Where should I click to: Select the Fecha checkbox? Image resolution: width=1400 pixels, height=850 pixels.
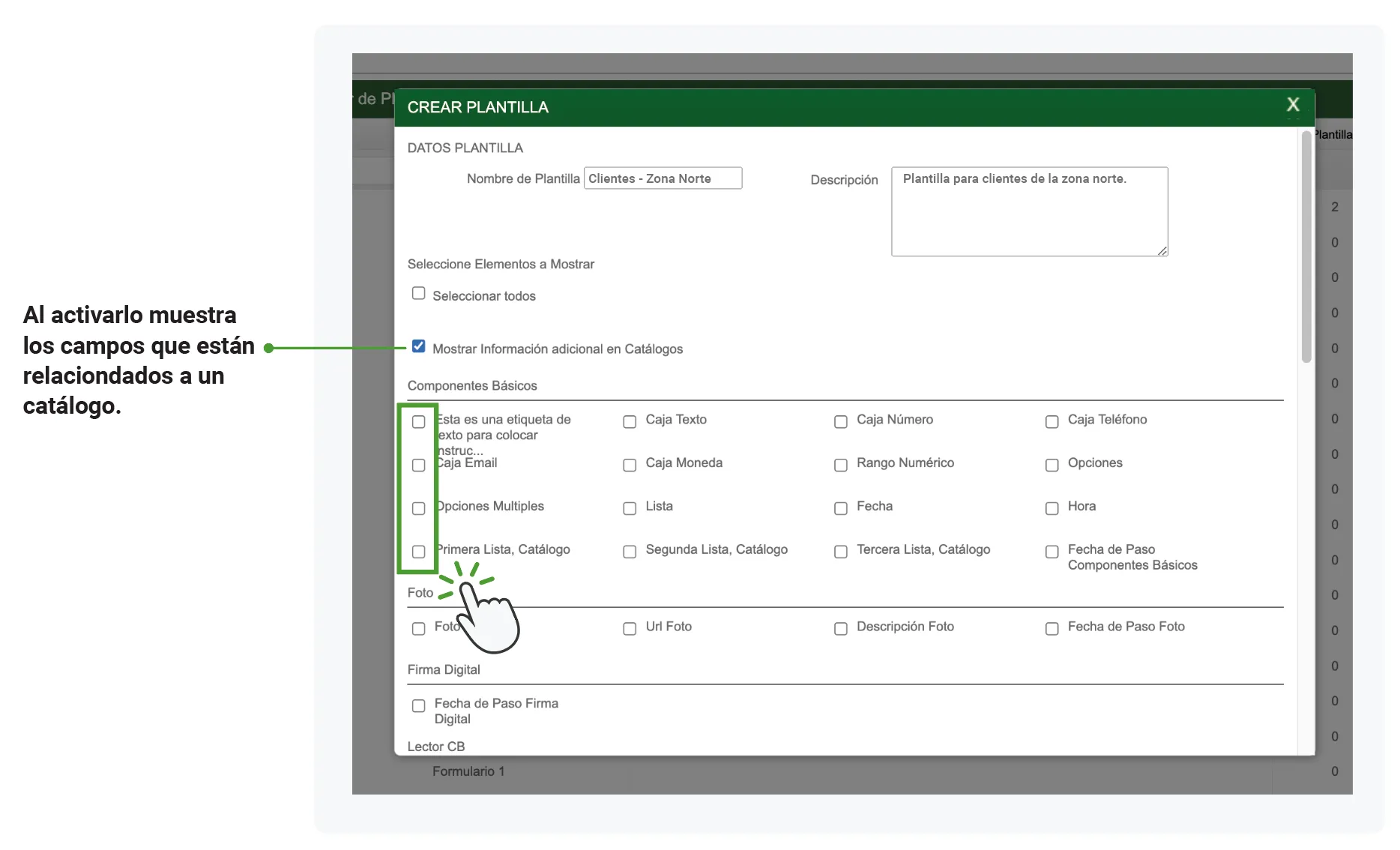[x=841, y=509]
